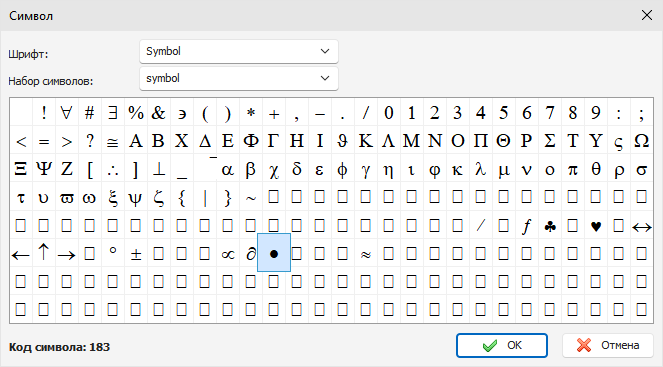Viewport: 663px width, 367px height.
Task: Close the Символ dialog window
Action: pyautogui.click(x=647, y=15)
